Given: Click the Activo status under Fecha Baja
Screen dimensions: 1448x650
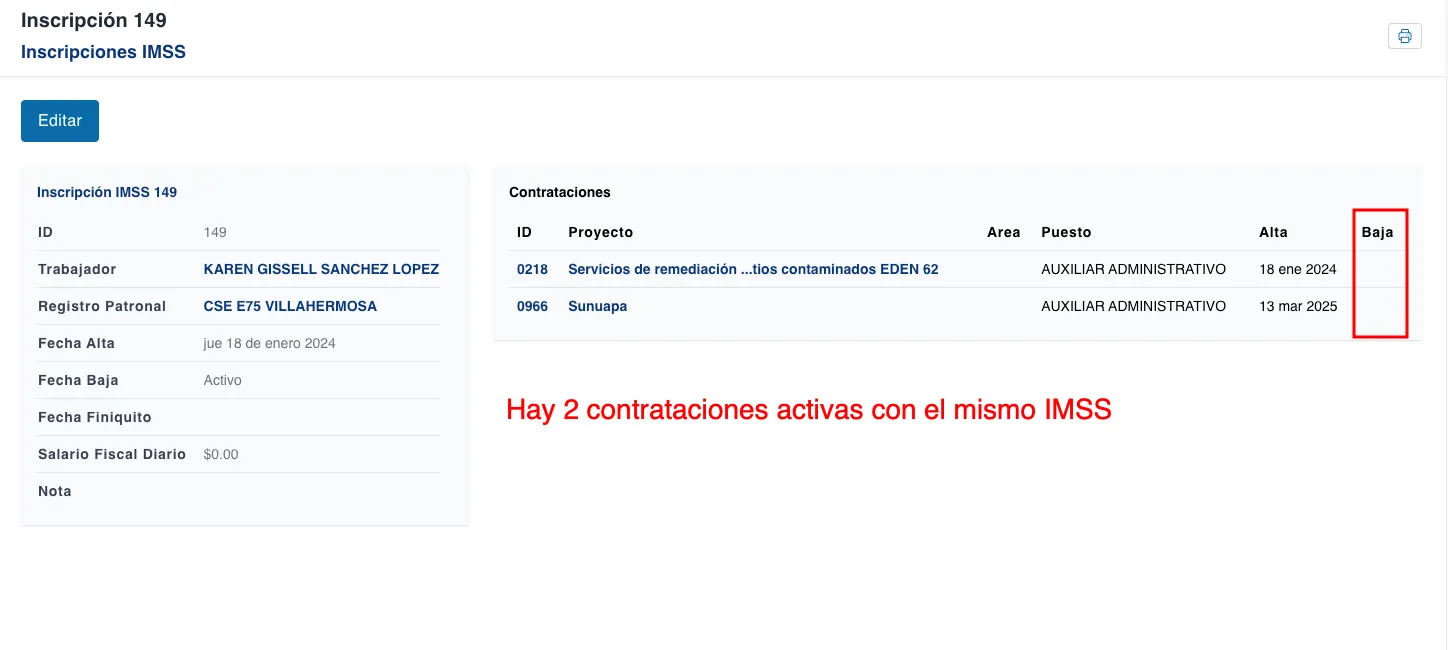Looking at the screenshot, I should point(222,380).
